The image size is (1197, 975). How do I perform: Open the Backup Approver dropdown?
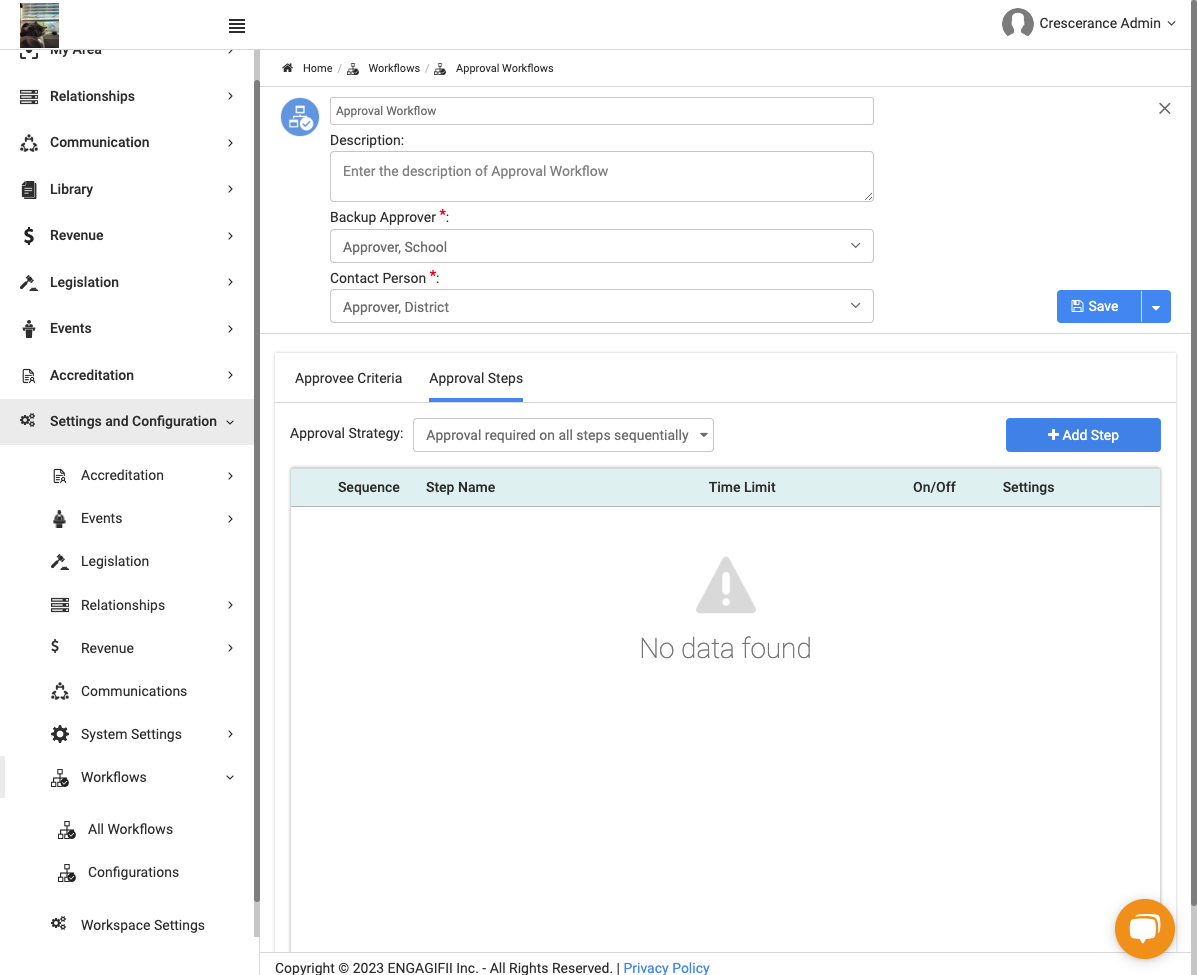coord(602,246)
